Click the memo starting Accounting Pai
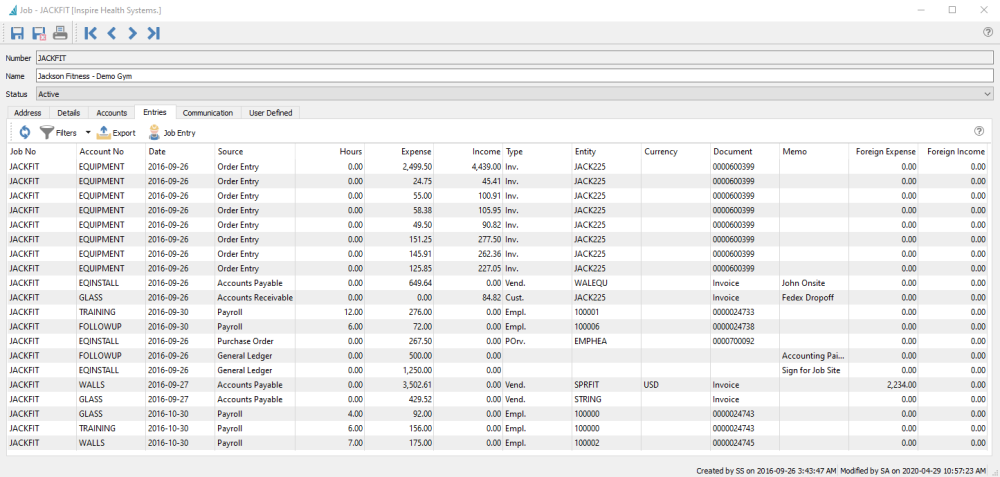Viewport: 1000px width, 477px height. click(814, 356)
